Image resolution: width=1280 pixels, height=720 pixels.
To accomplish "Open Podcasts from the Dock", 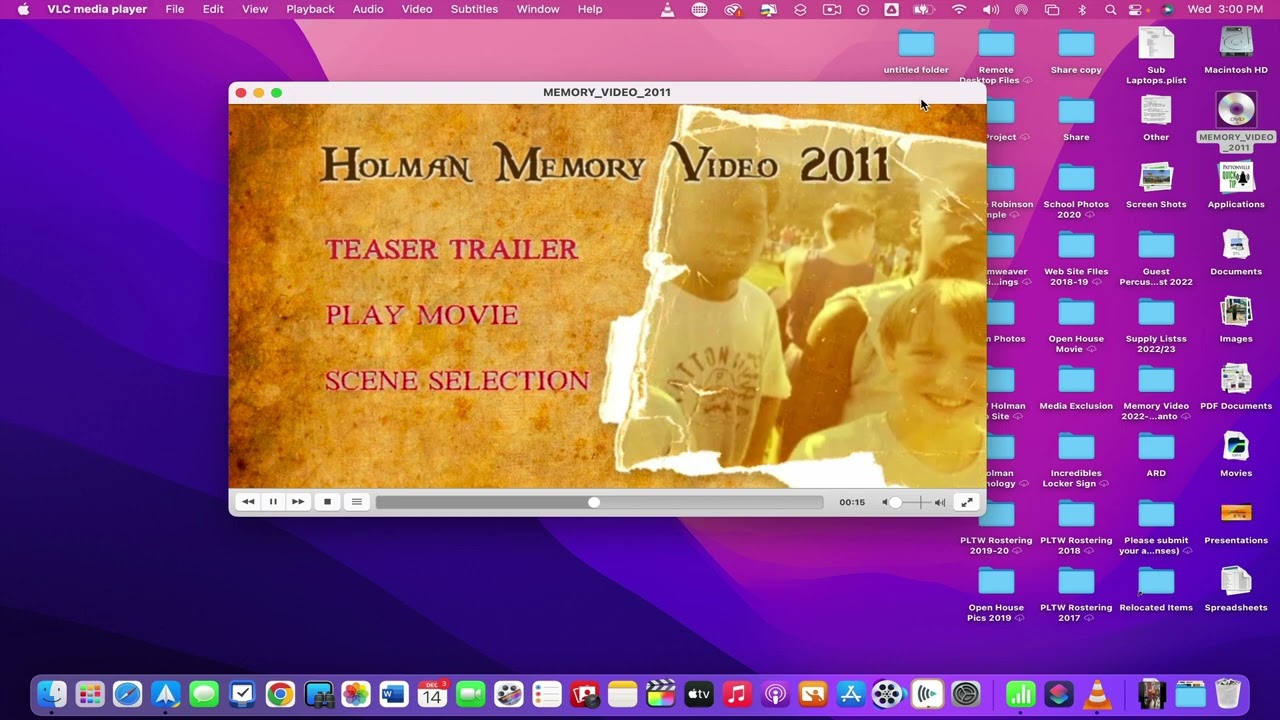I will [775, 693].
